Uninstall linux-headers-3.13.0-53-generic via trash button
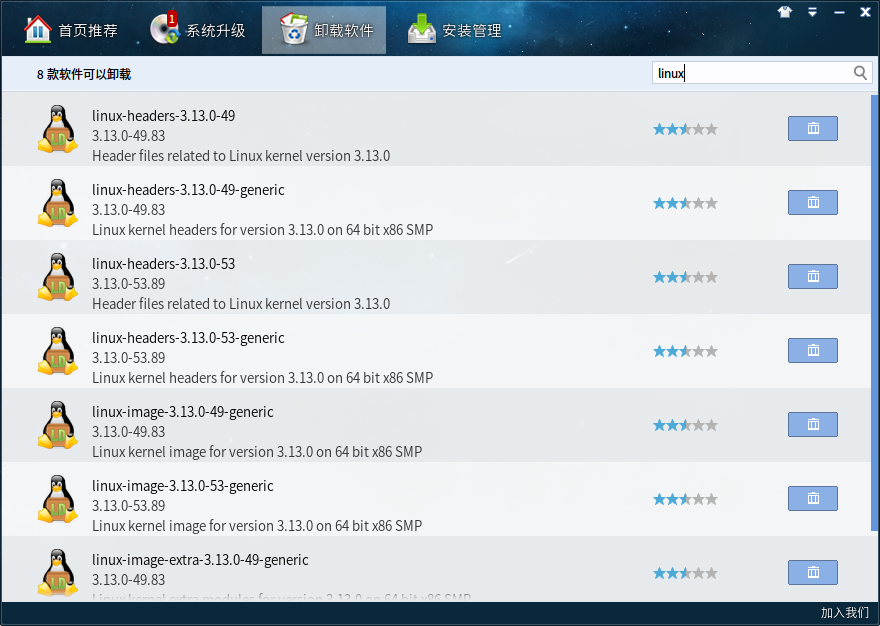The height and width of the screenshot is (626, 880). pyautogui.click(x=813, y=350)
